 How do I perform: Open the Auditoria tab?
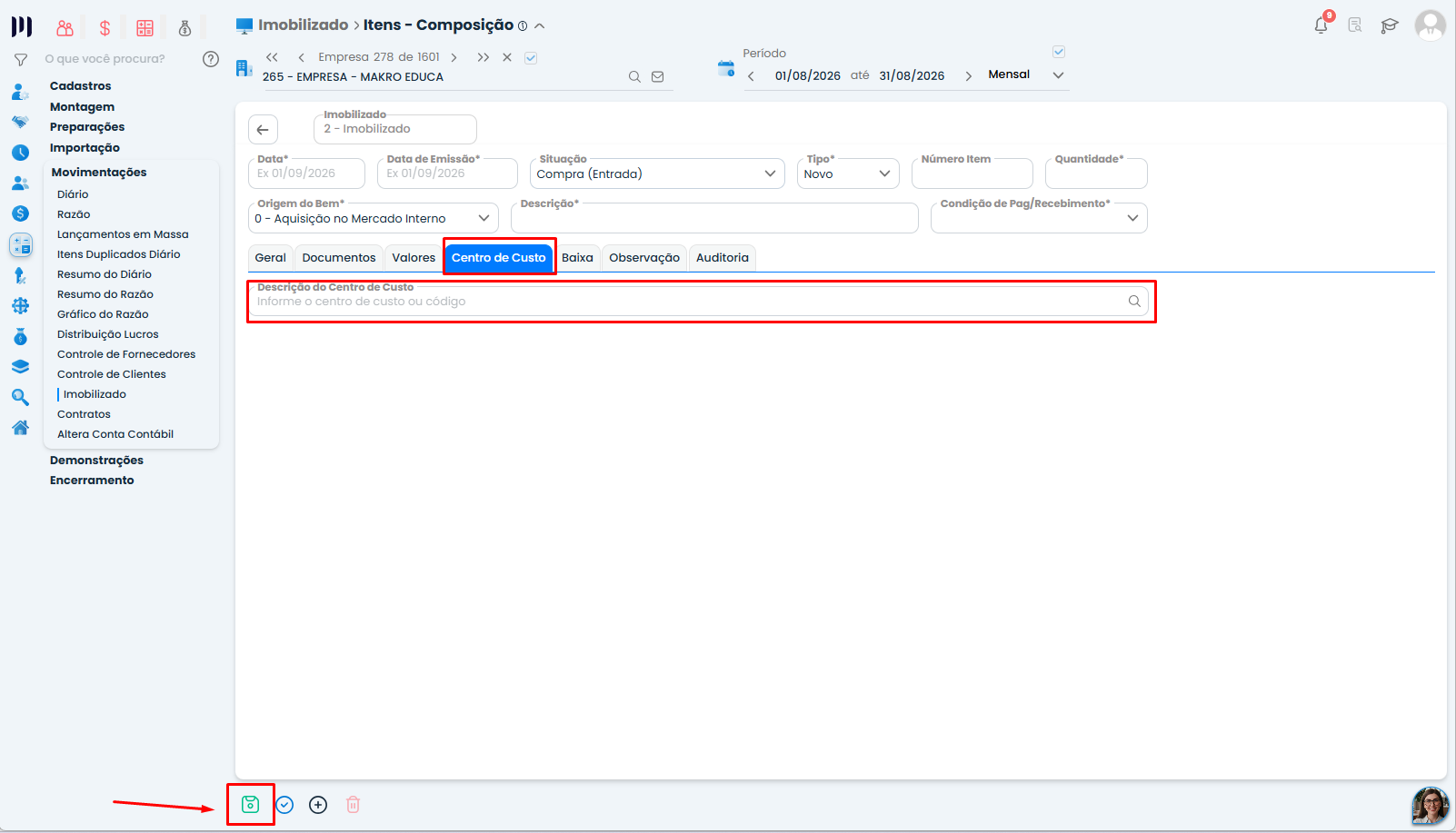(723, 258)
